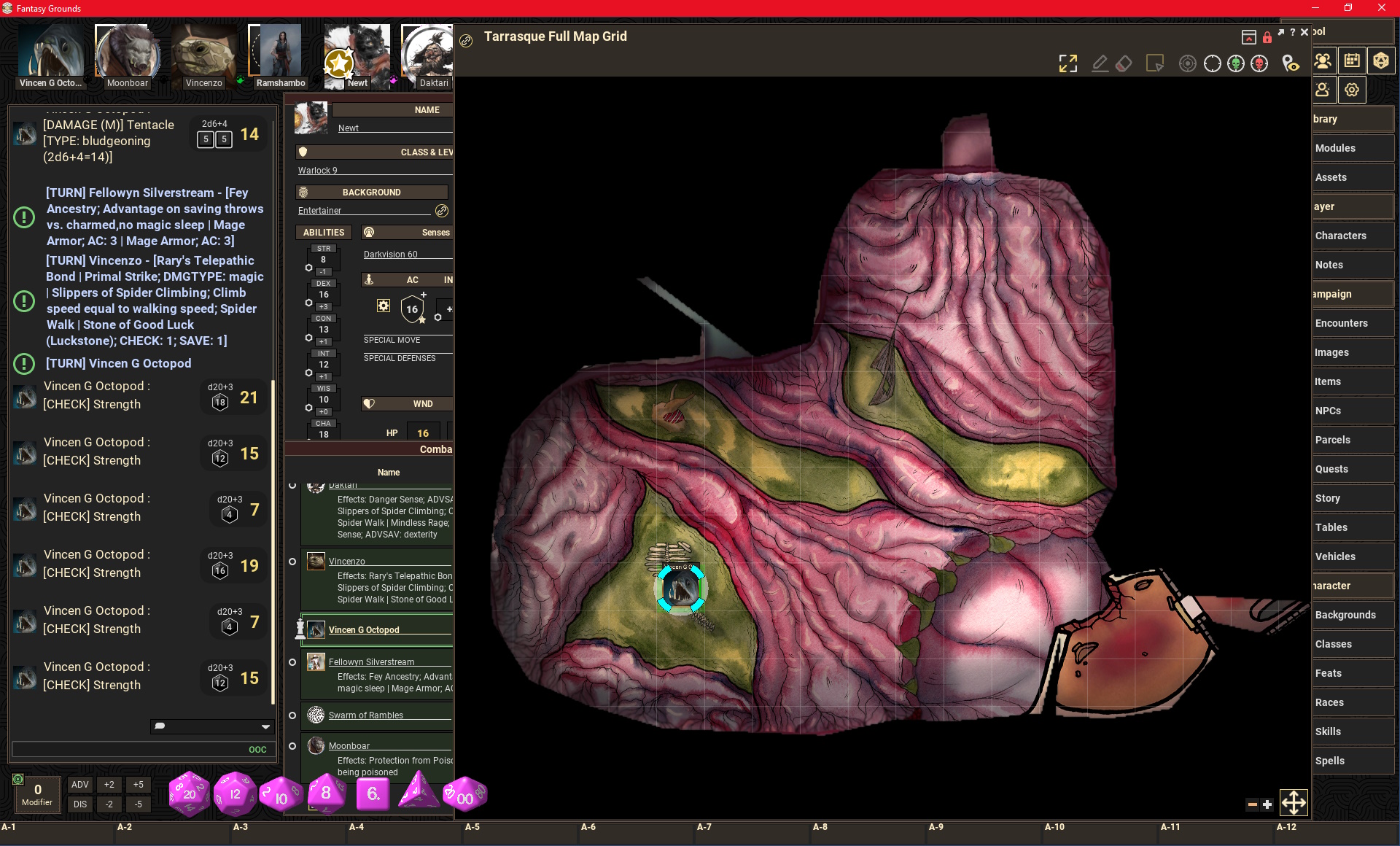Click the green skull target icon
1400x846 pixels.
[1236, 64]
